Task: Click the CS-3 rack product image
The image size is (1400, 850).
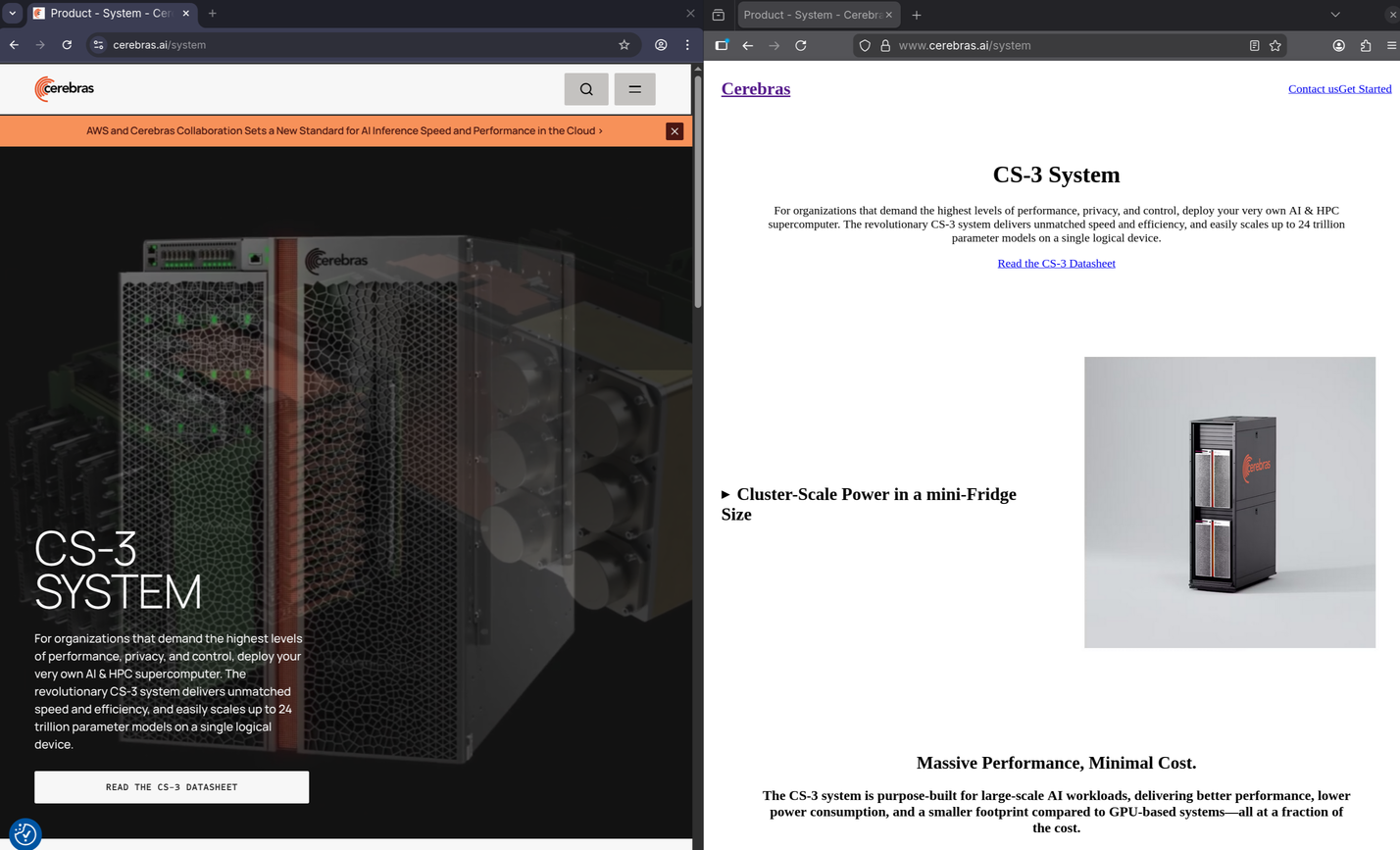Action: (1229, 502)
